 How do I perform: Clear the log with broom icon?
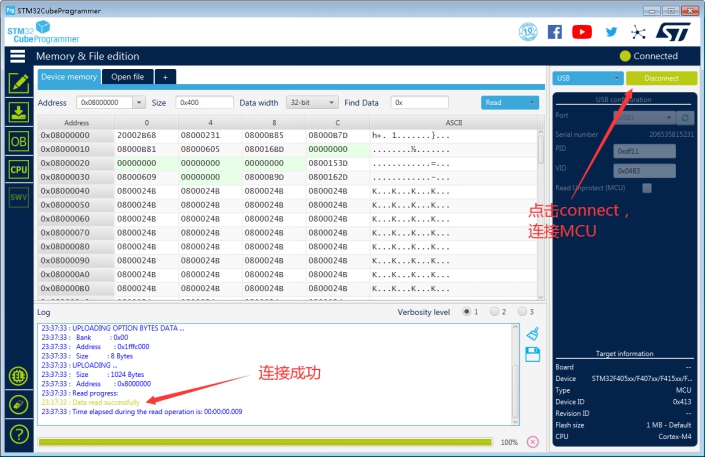pos(533,334)
